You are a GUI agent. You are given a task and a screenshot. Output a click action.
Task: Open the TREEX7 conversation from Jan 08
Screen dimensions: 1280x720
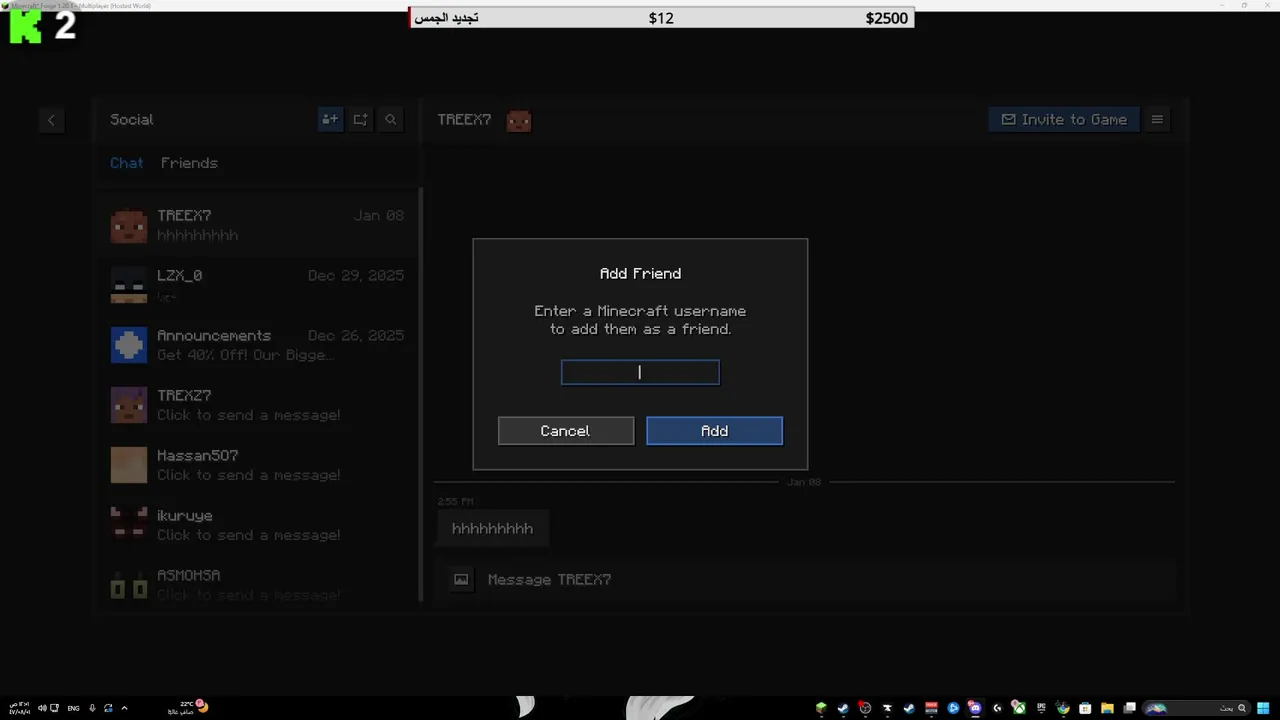(258, 225)
